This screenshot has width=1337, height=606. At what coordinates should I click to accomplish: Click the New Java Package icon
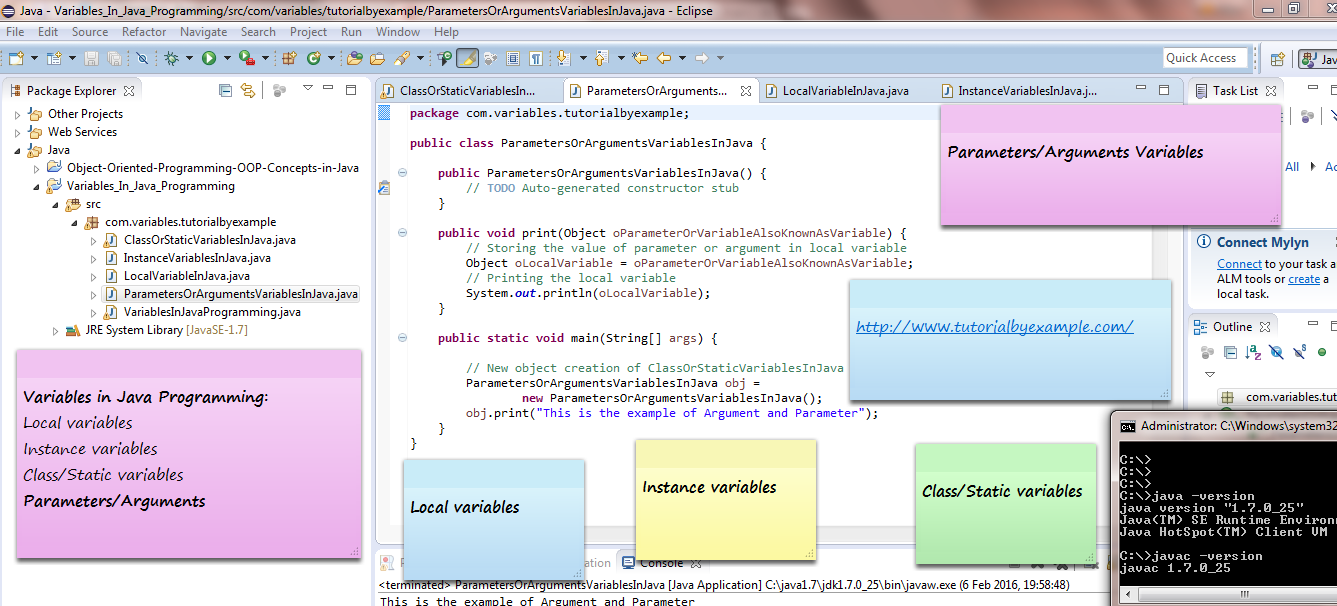pos(288,58)
